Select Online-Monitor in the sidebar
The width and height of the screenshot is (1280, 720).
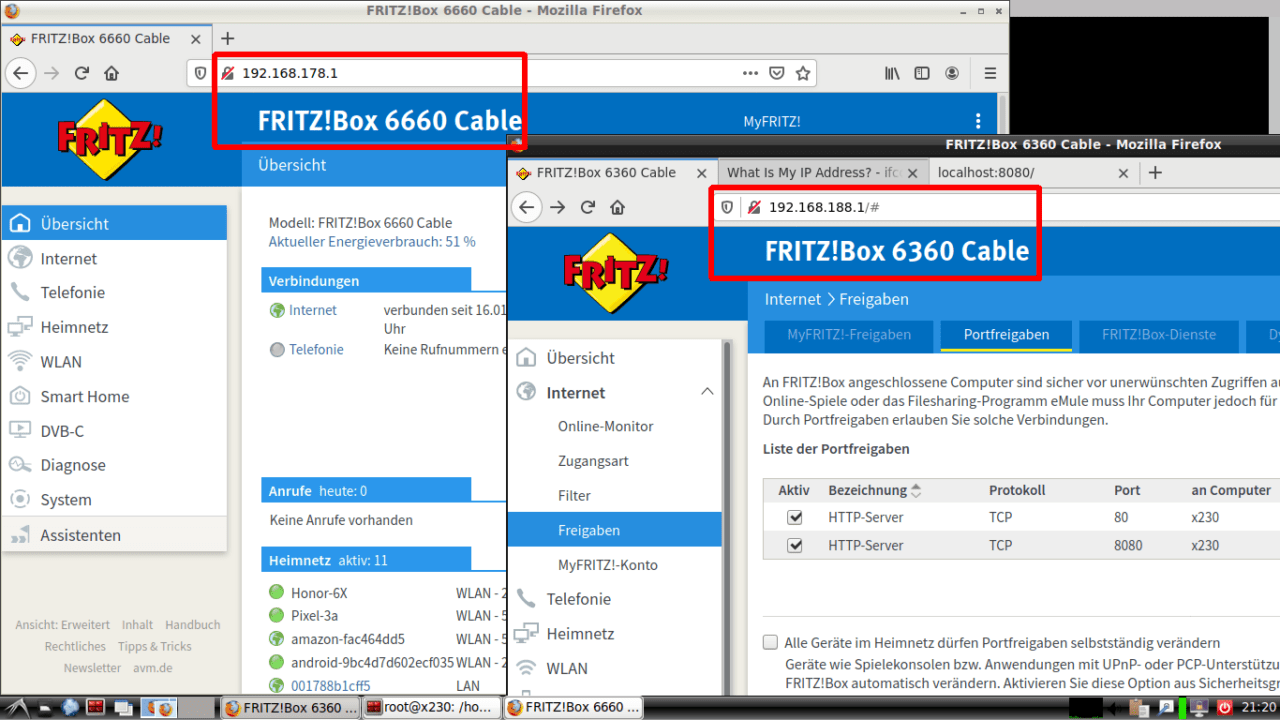point(605,426)
